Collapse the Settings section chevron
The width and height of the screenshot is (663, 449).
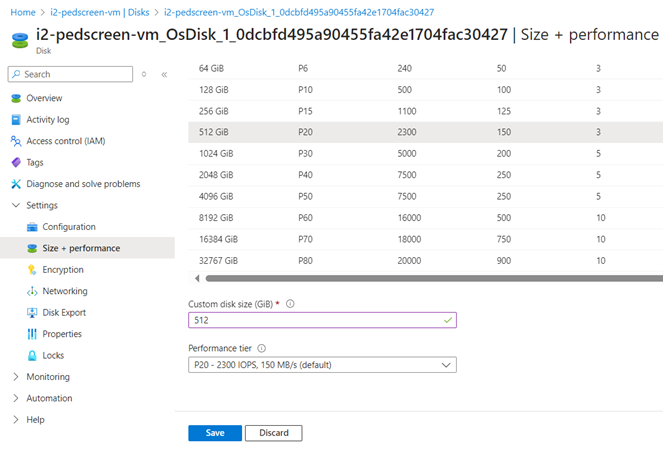16,205
